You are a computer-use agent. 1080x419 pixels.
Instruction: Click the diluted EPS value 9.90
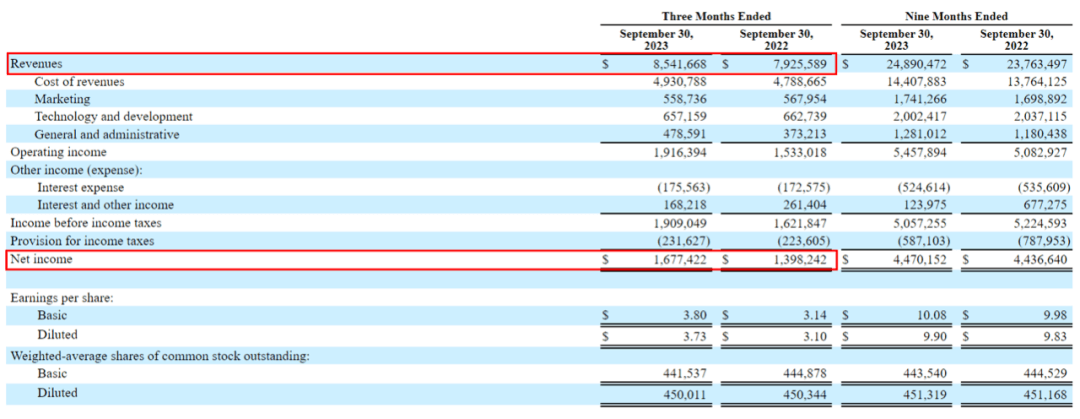pyautogui.click(x=919, y=335)
